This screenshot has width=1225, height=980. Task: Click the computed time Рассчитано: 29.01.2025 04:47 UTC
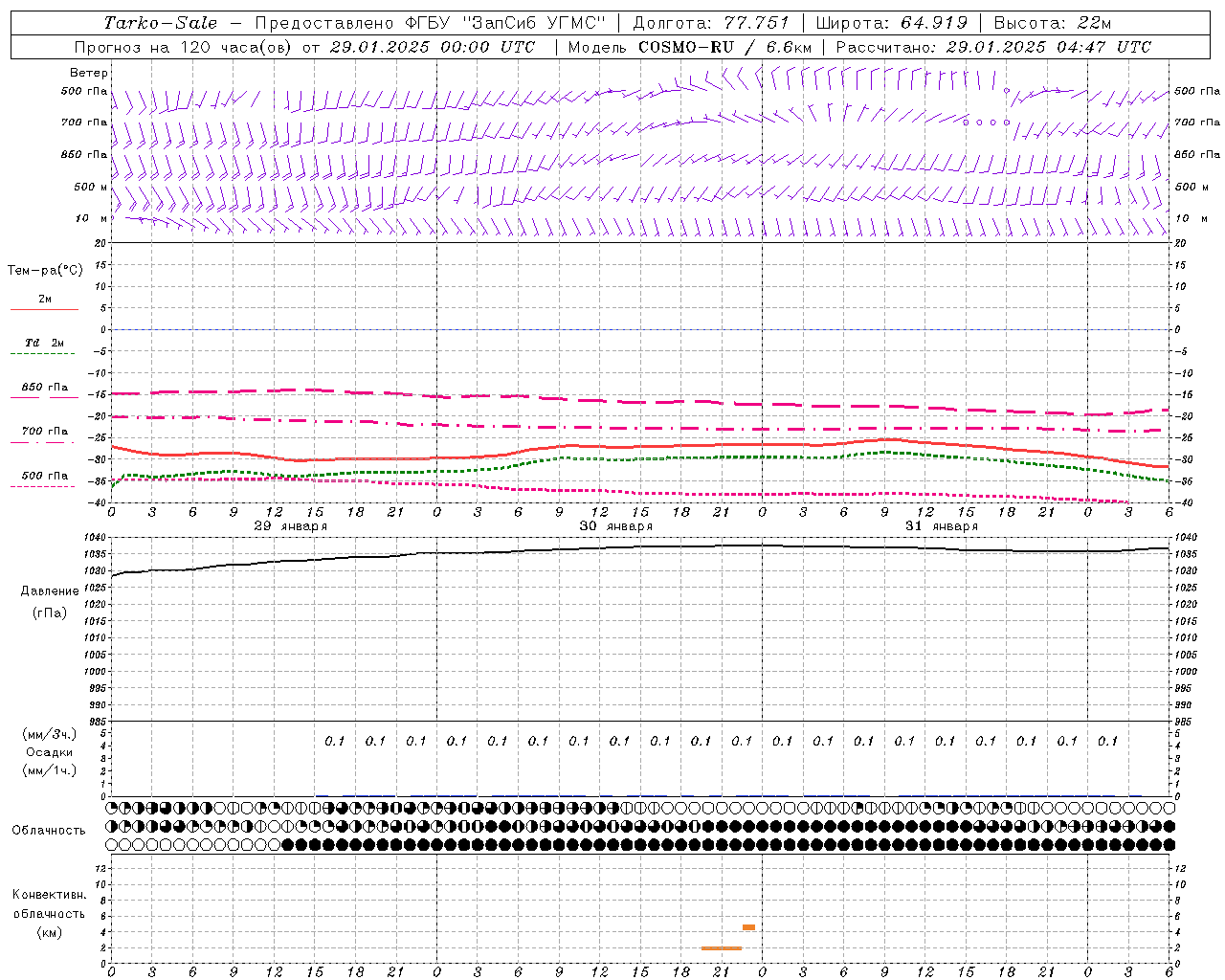click(x=993, y=47)
